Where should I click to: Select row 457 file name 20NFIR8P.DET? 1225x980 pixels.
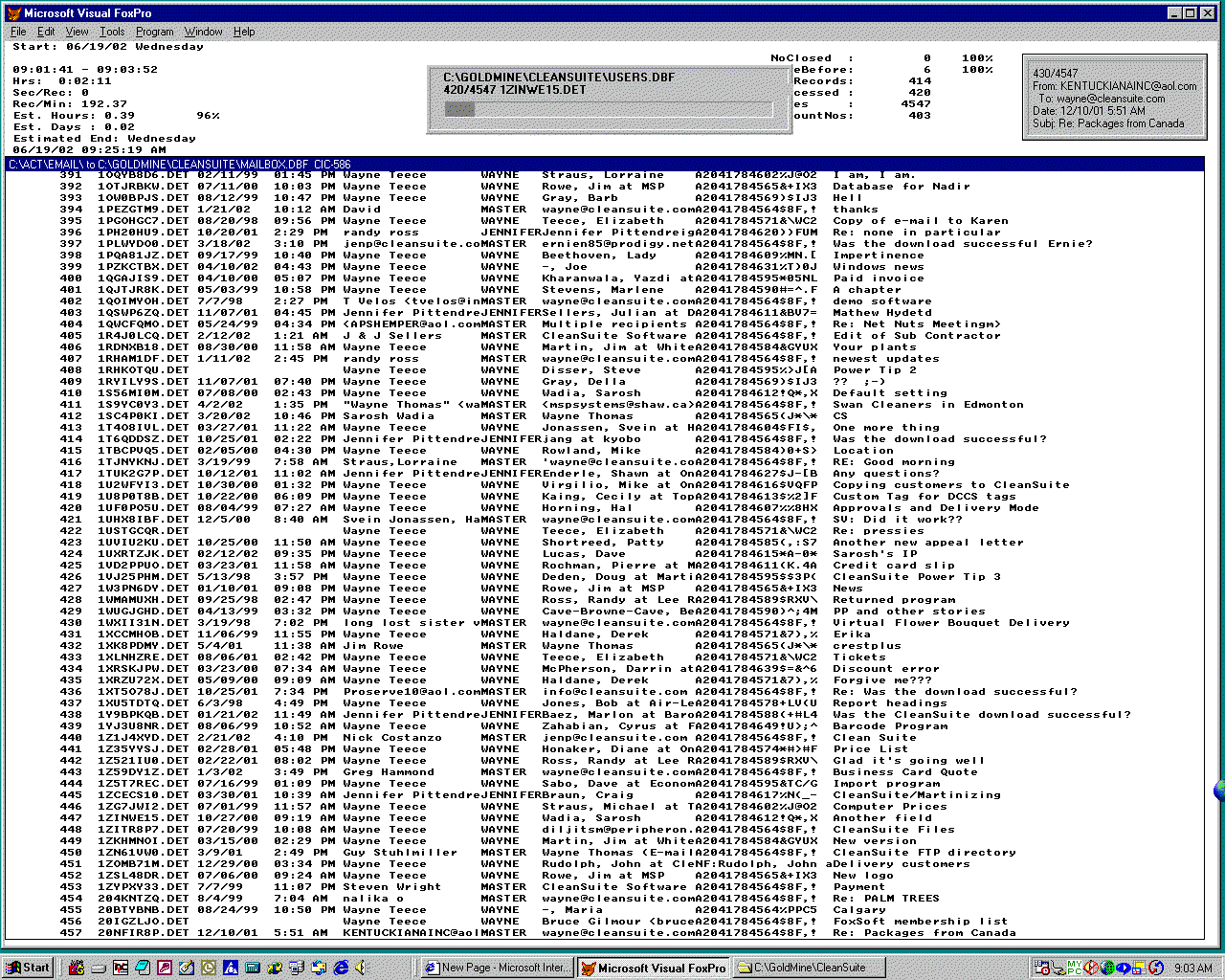coord(144,933)
